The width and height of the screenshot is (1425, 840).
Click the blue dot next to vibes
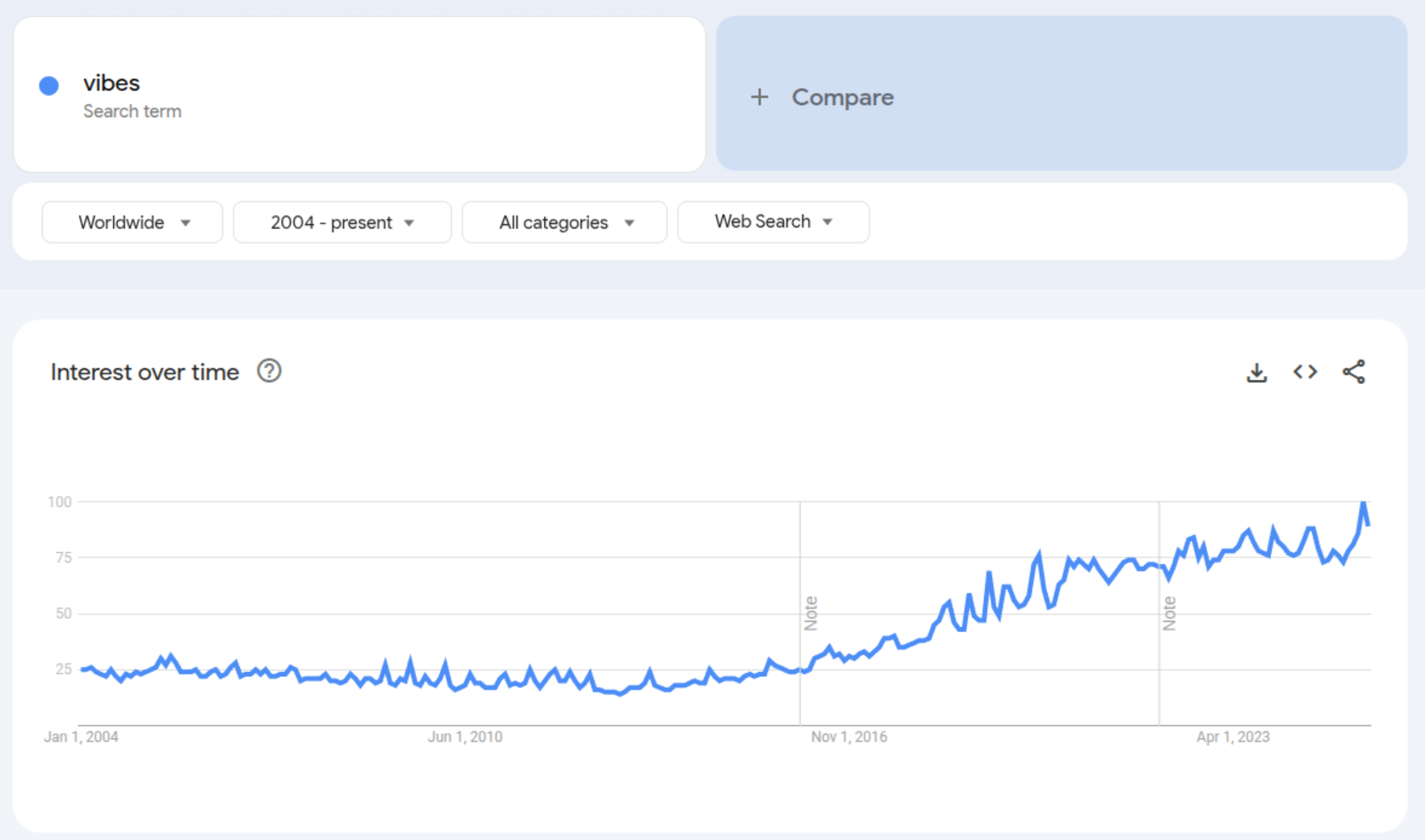49,86
